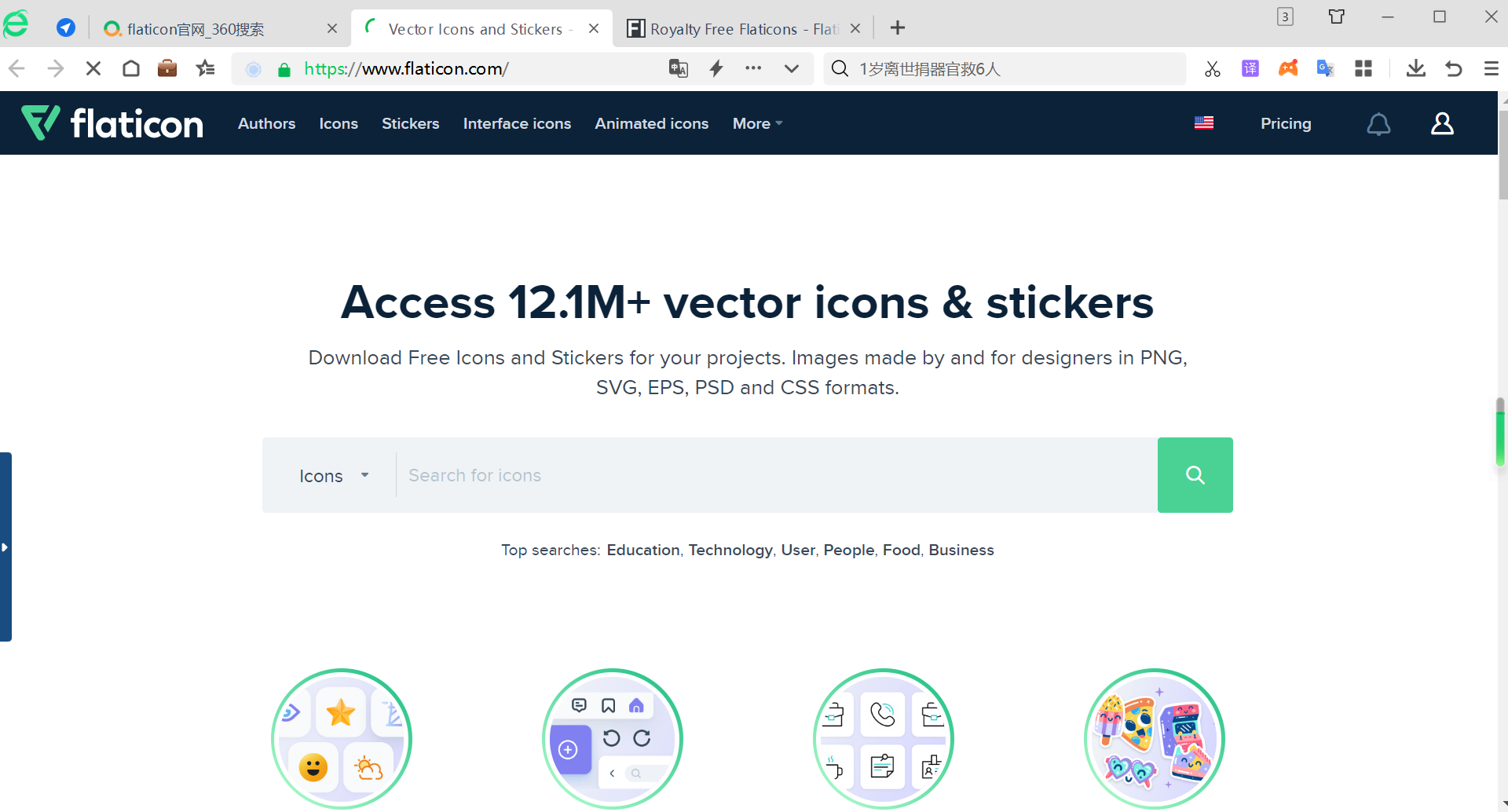Open the favorites star list

[x=206, y=69]
